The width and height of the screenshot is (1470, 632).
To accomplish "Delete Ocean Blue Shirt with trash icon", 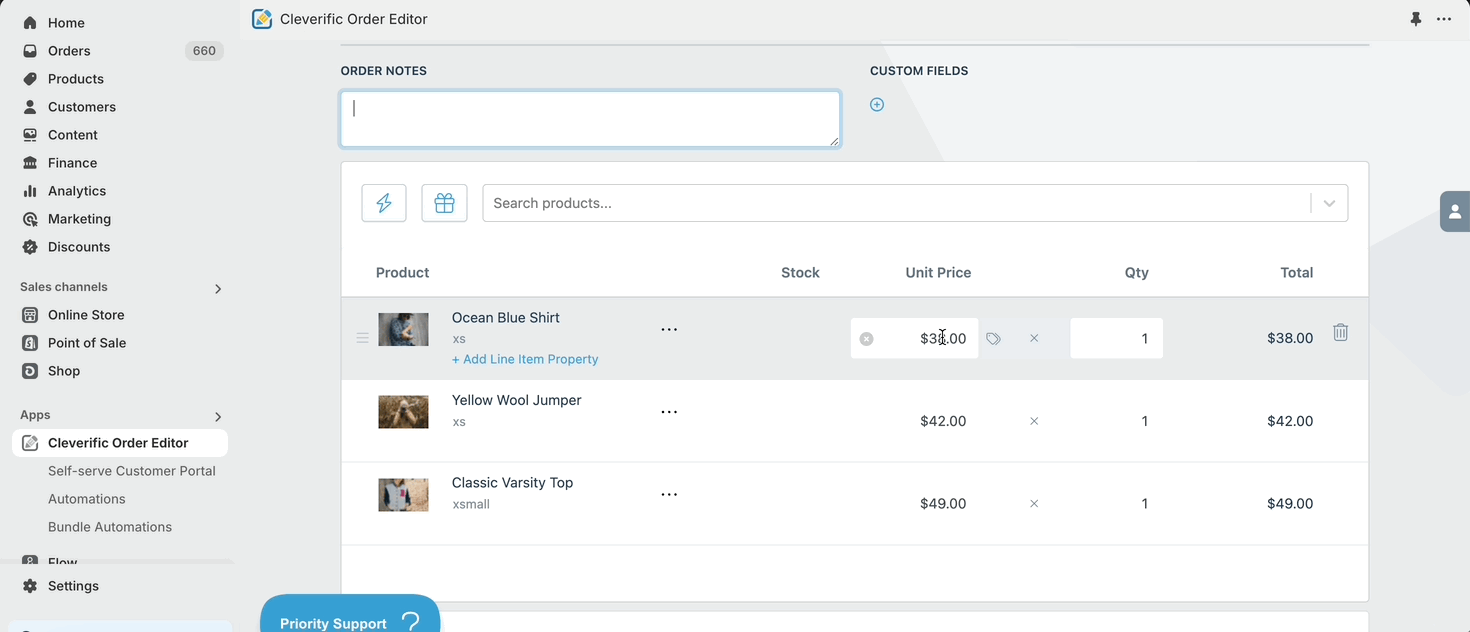I will pyautogui.click(x=1341, y=333).
